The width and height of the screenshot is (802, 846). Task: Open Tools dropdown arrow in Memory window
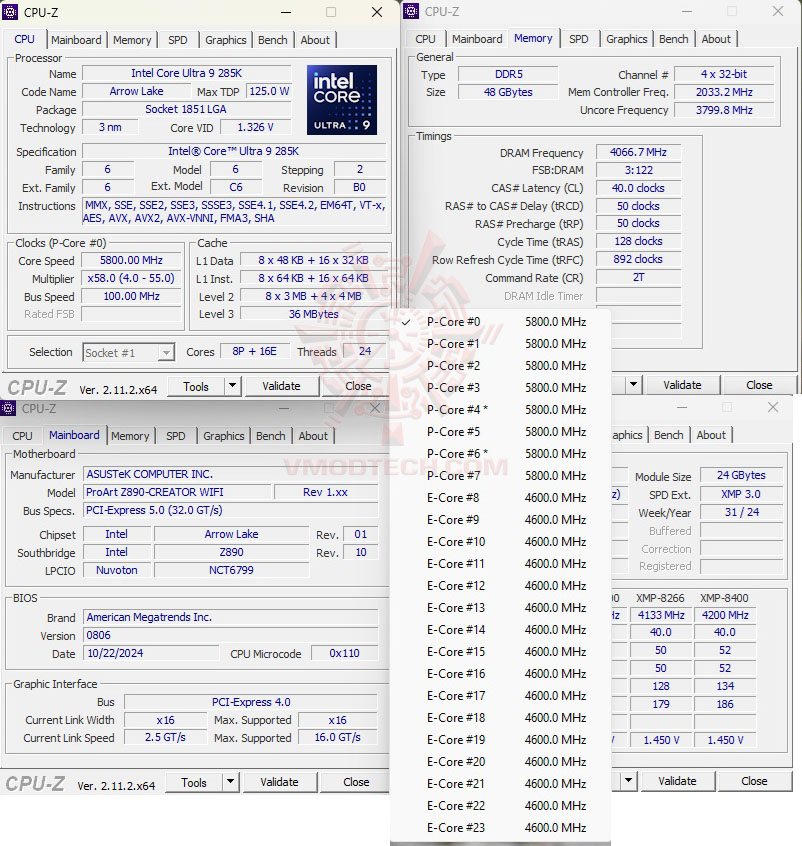633,385
